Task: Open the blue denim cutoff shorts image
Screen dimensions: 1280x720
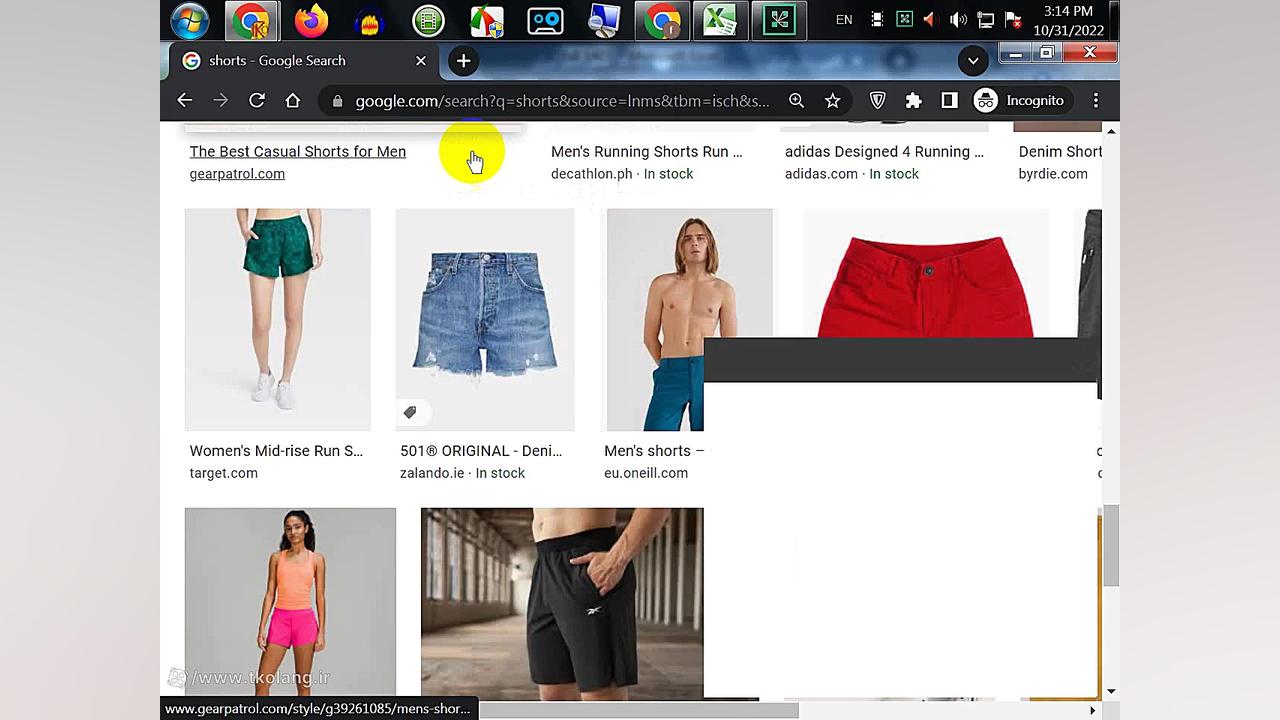Action: (x=485, y=319)
